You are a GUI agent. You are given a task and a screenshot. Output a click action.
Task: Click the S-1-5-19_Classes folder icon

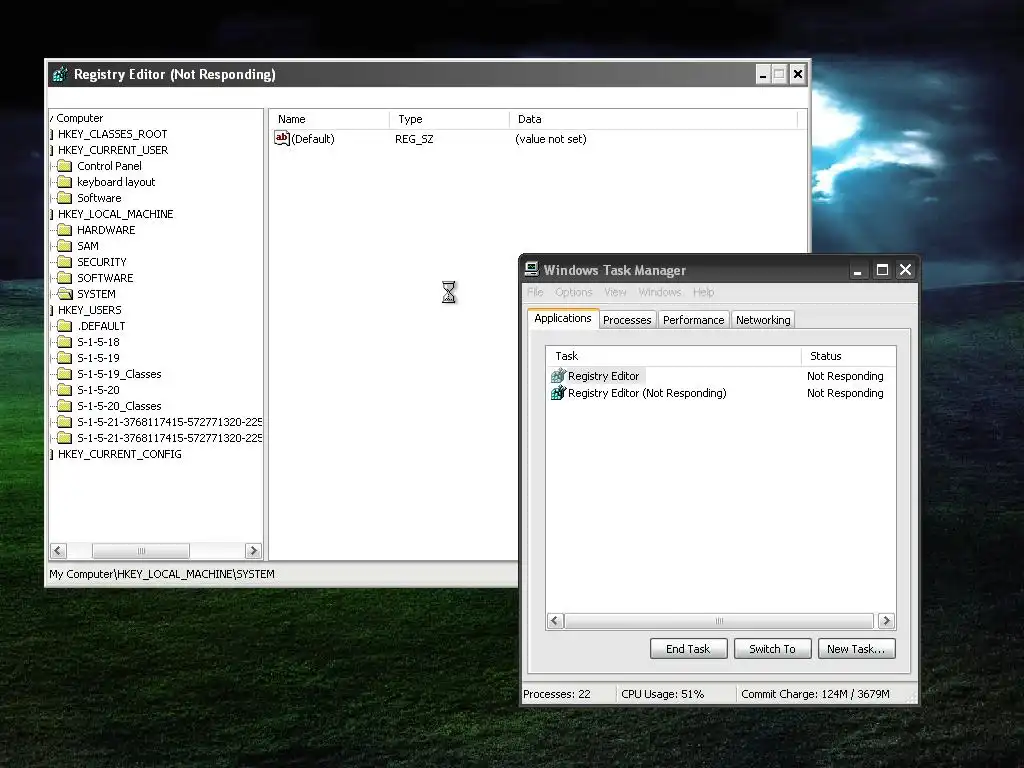tap(64, 374)
